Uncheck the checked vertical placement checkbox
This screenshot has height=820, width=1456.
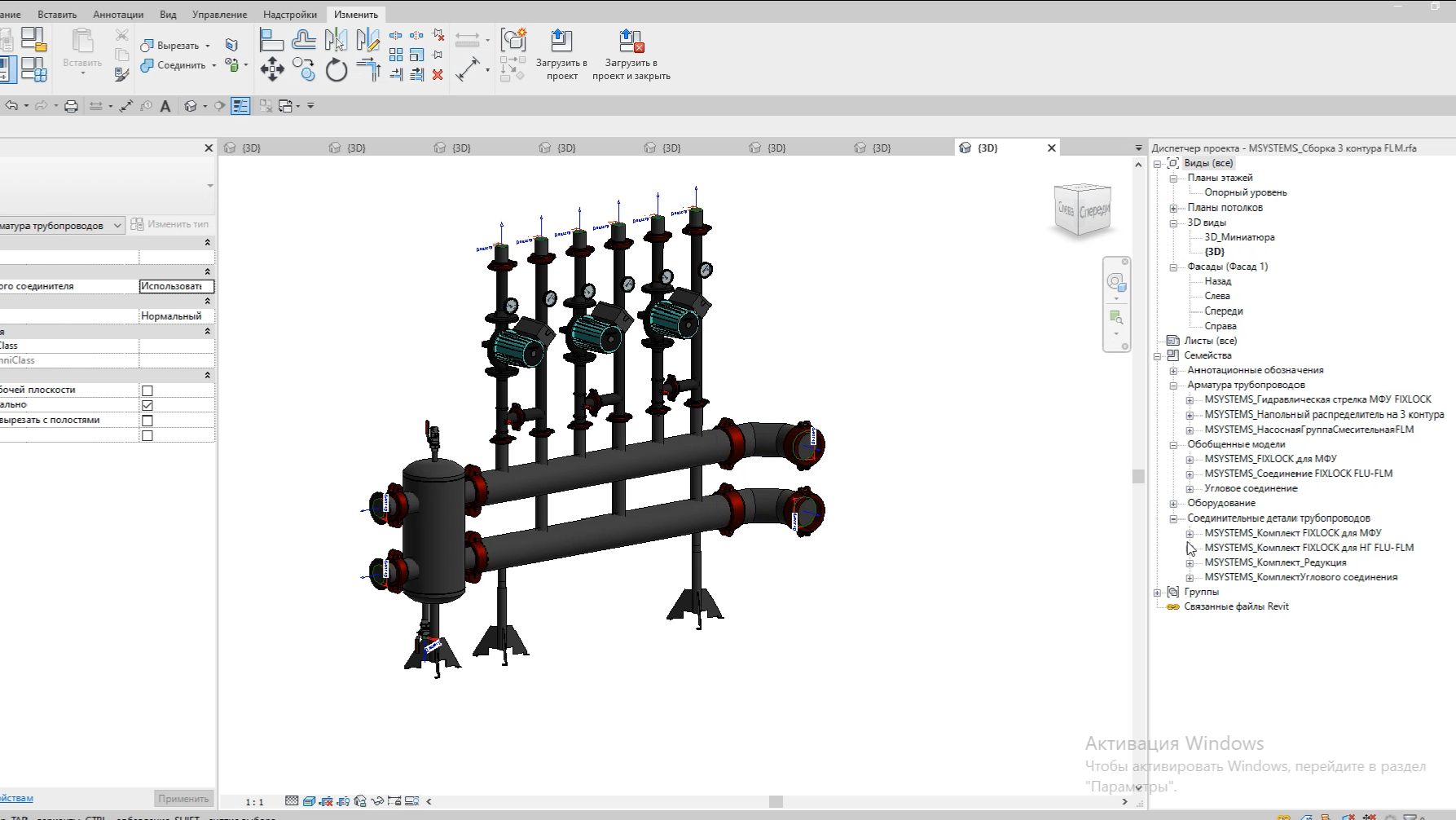point(147,405)
